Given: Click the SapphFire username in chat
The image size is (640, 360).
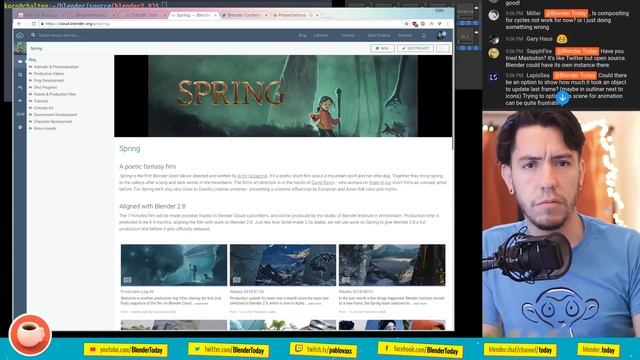Looking at the screenshot, I should point(539,51).
